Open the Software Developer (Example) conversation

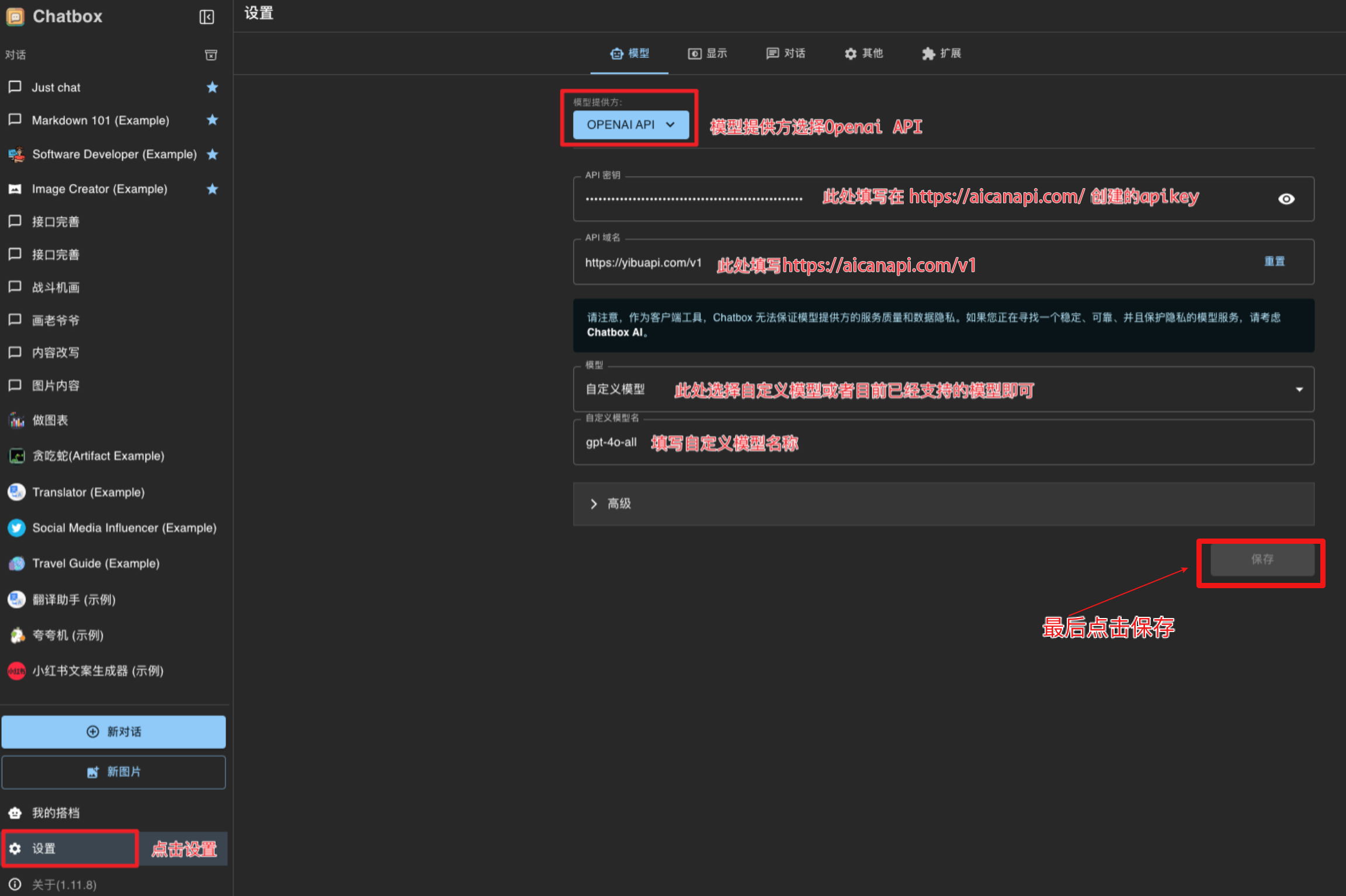(115, 154)
